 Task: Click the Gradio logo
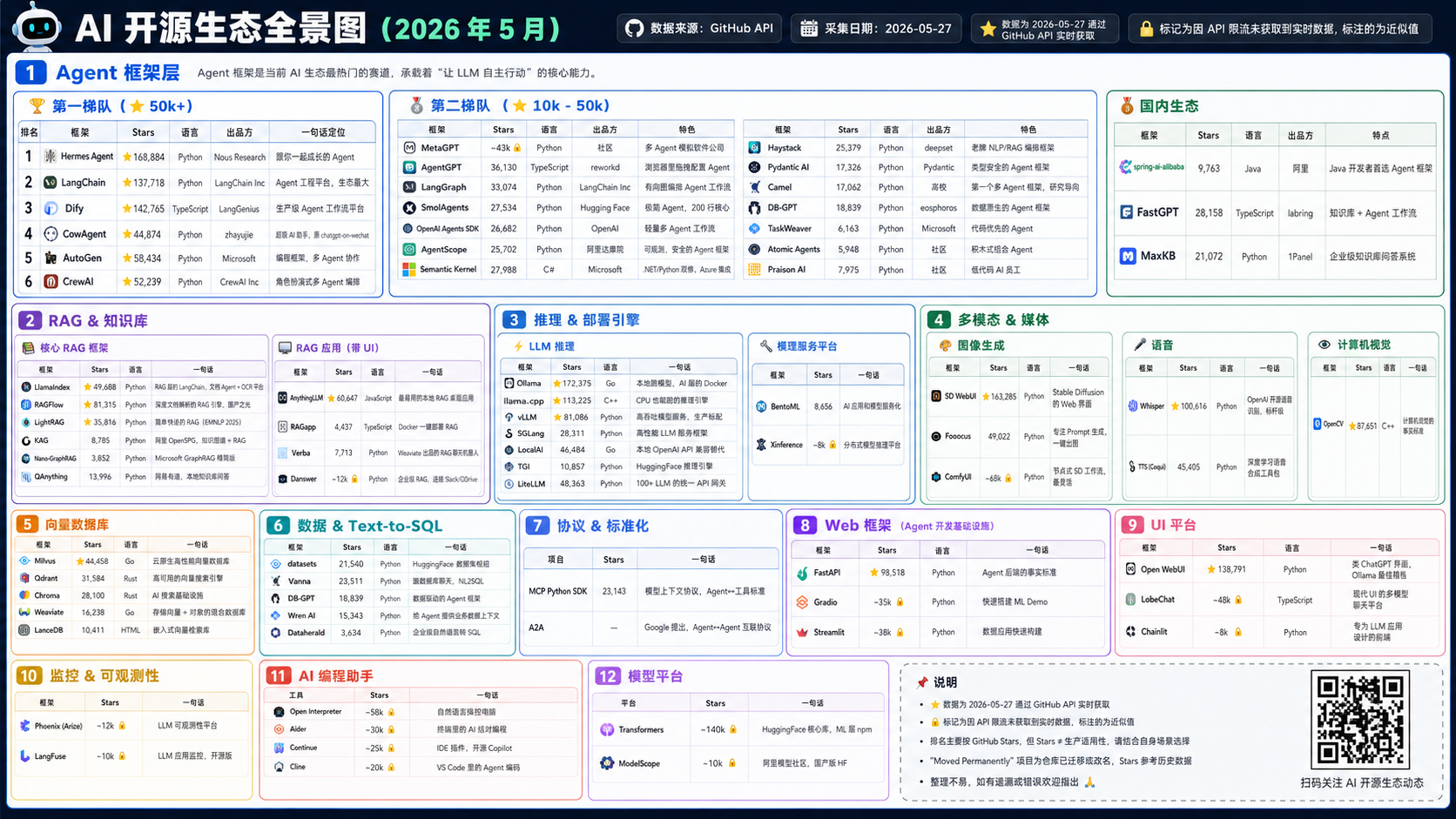click(x=802, y=602)
